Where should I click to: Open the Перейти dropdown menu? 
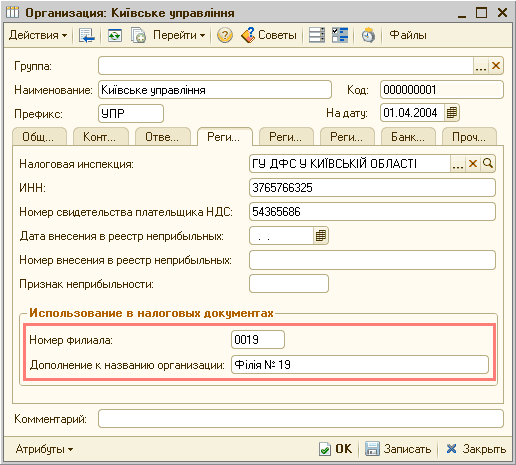pos(179,35)
